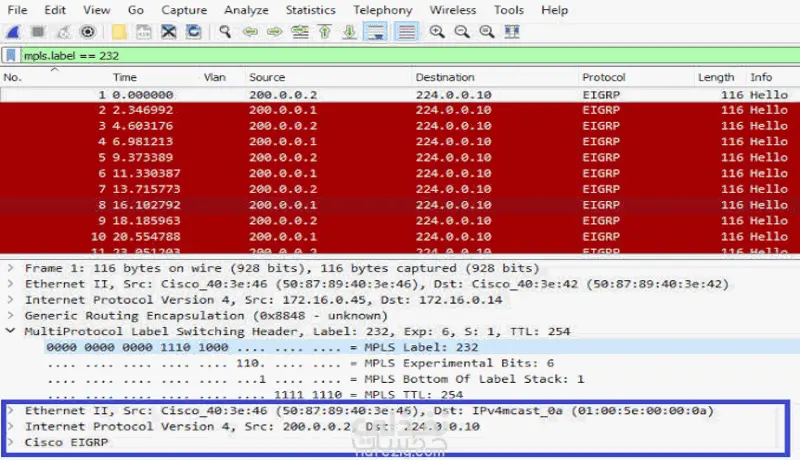Start capturing packets with the shark fin icon

(x=13, y=32)
